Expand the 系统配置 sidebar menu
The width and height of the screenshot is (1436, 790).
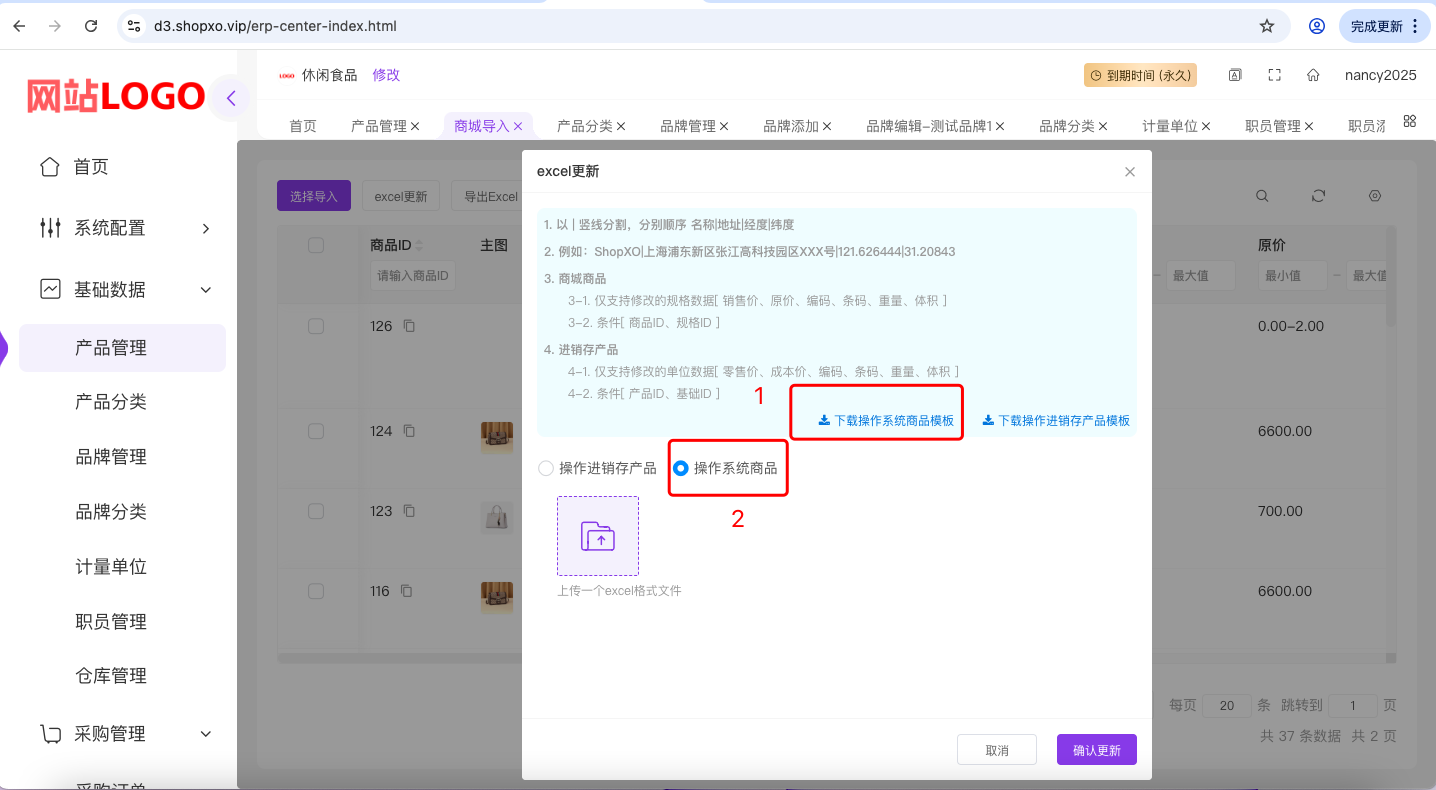124,228
